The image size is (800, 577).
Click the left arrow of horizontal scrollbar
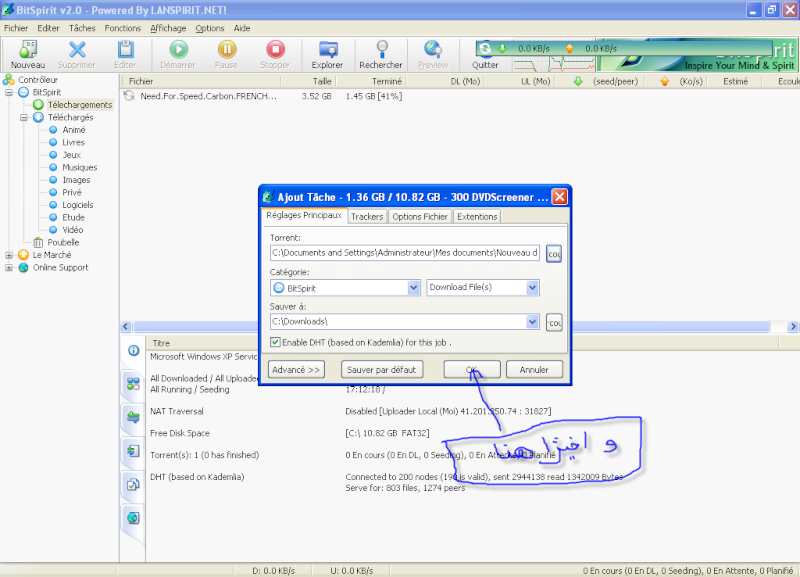coord(126,327)
